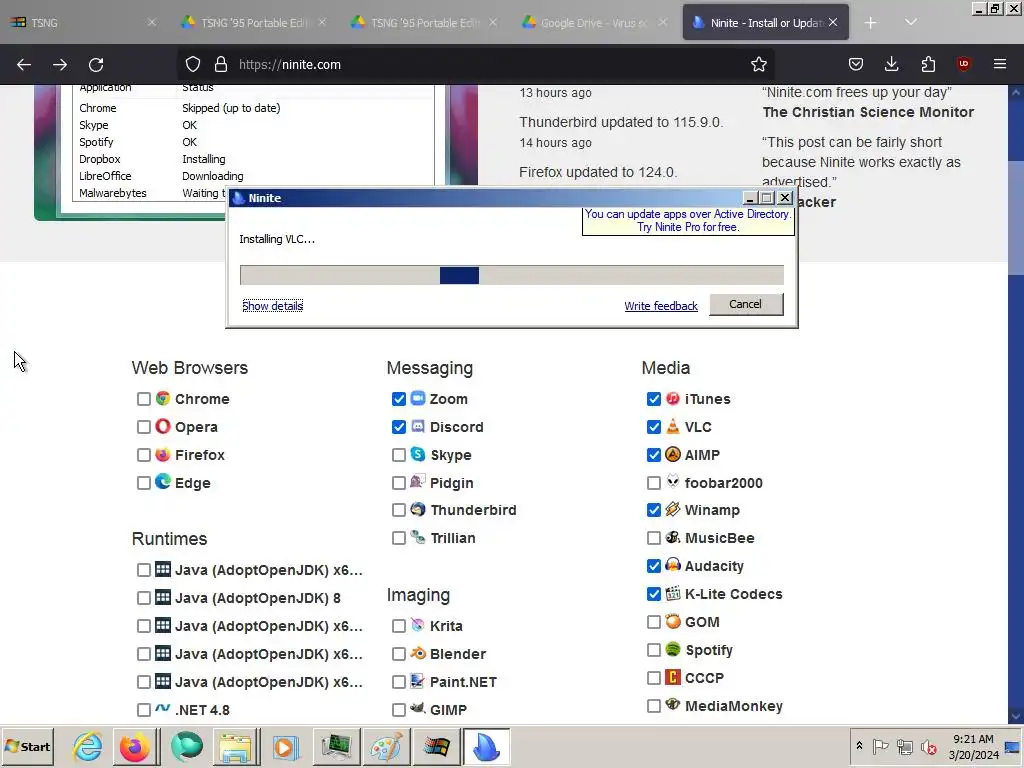Open the Pocket save icon

tap(856, 64)
